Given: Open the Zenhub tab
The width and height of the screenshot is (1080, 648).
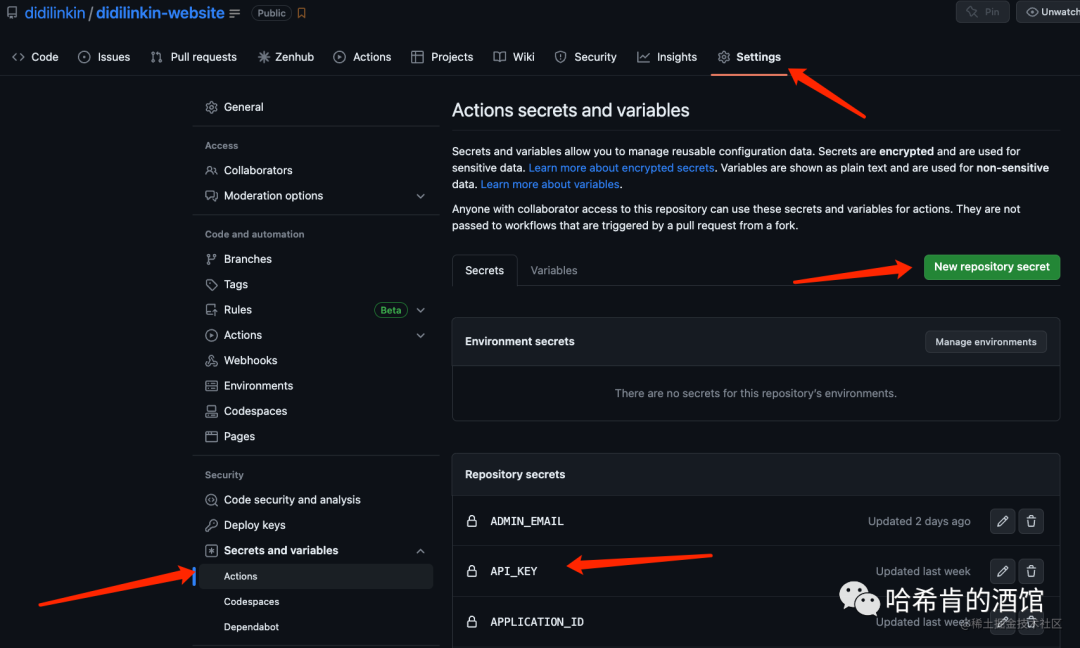Looking at the screenshot, I should click(286, 57).
